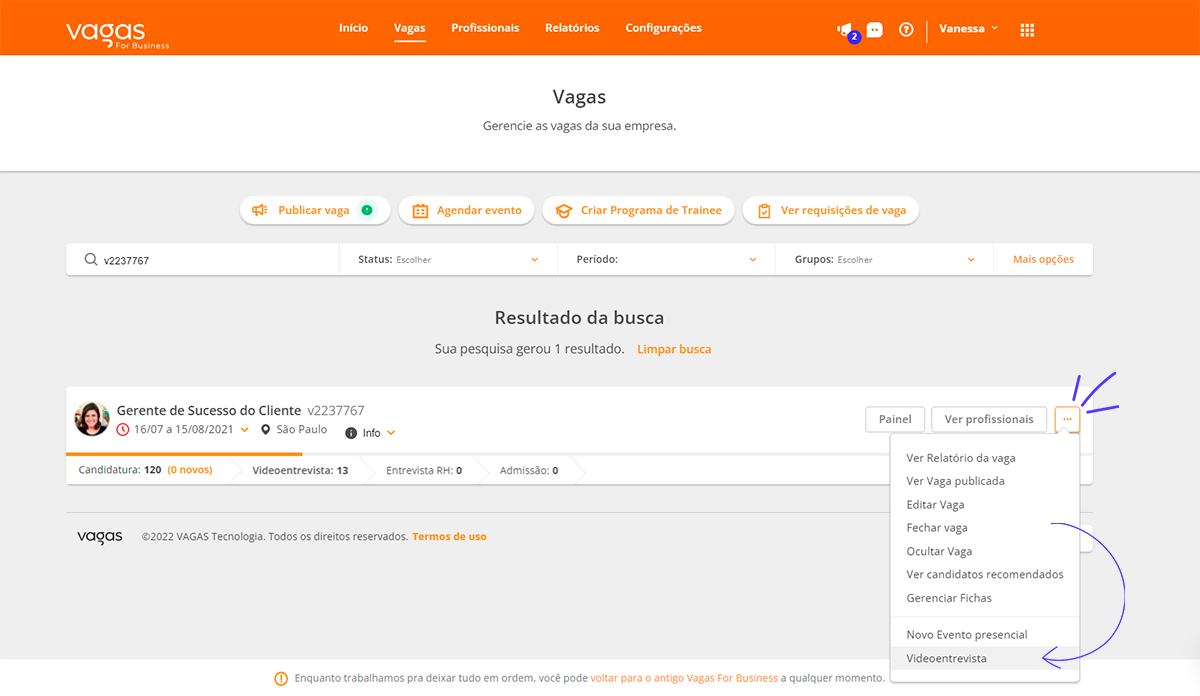Click the Videoentrevista: 13 stage
This screenshot has width=1200, height=696.
300,470
